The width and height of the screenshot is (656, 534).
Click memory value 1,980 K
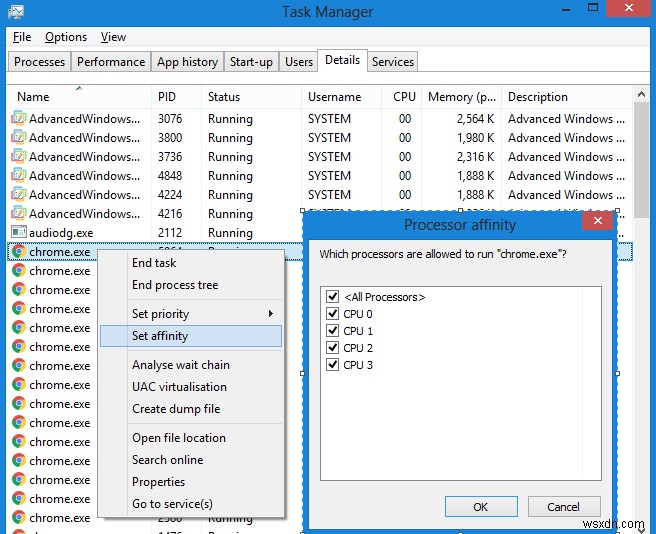(475, 138)
